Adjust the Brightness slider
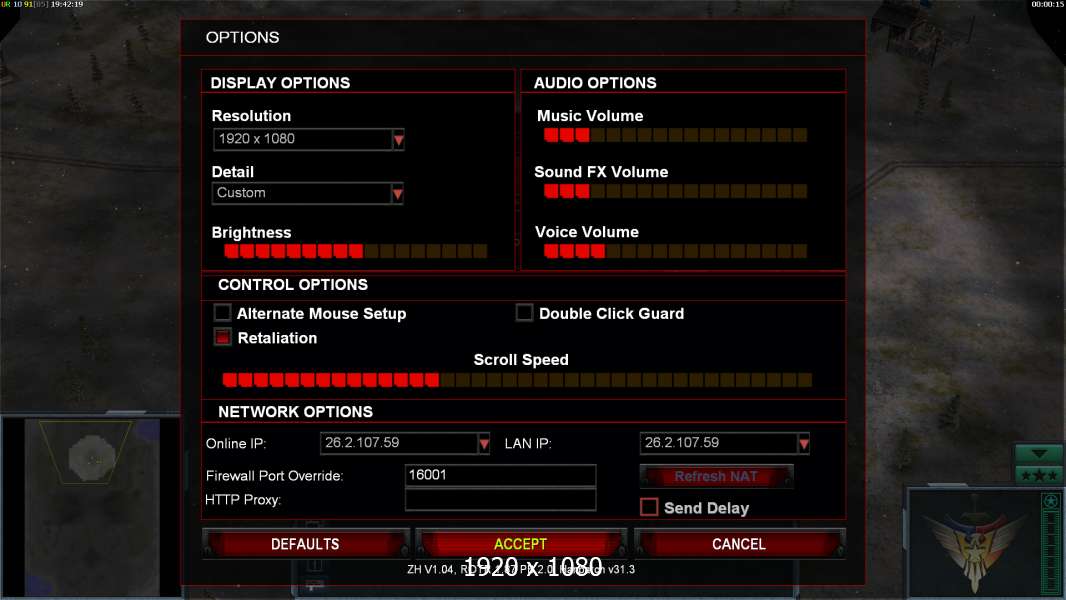The height and width of the screenshot is (600, 1066). click(356, 251)
